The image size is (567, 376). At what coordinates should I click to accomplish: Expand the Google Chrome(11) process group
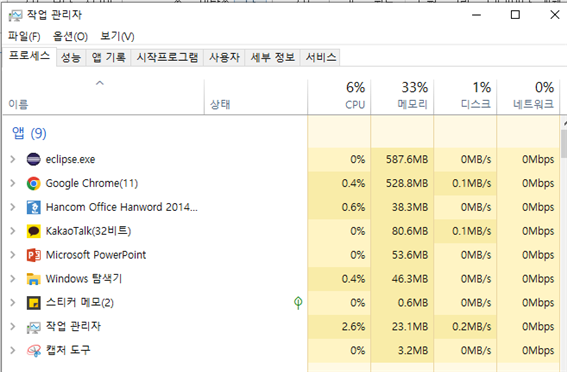tap(13, 183)
